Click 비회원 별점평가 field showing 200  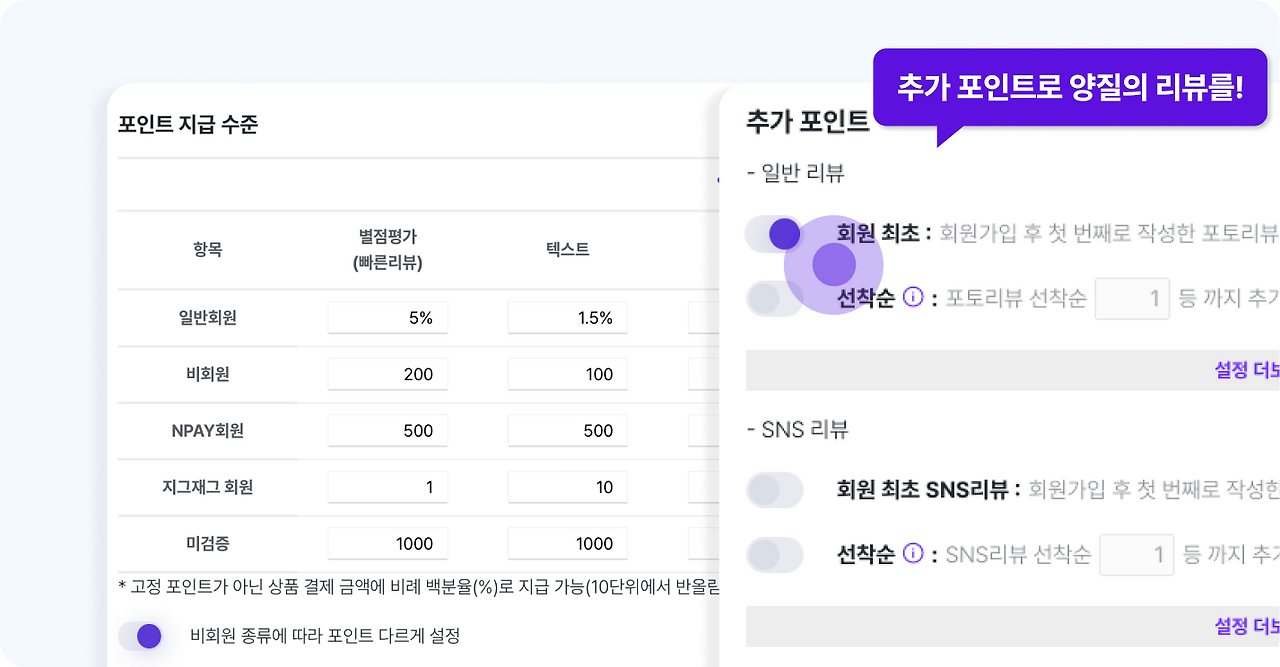click(388, 374)
